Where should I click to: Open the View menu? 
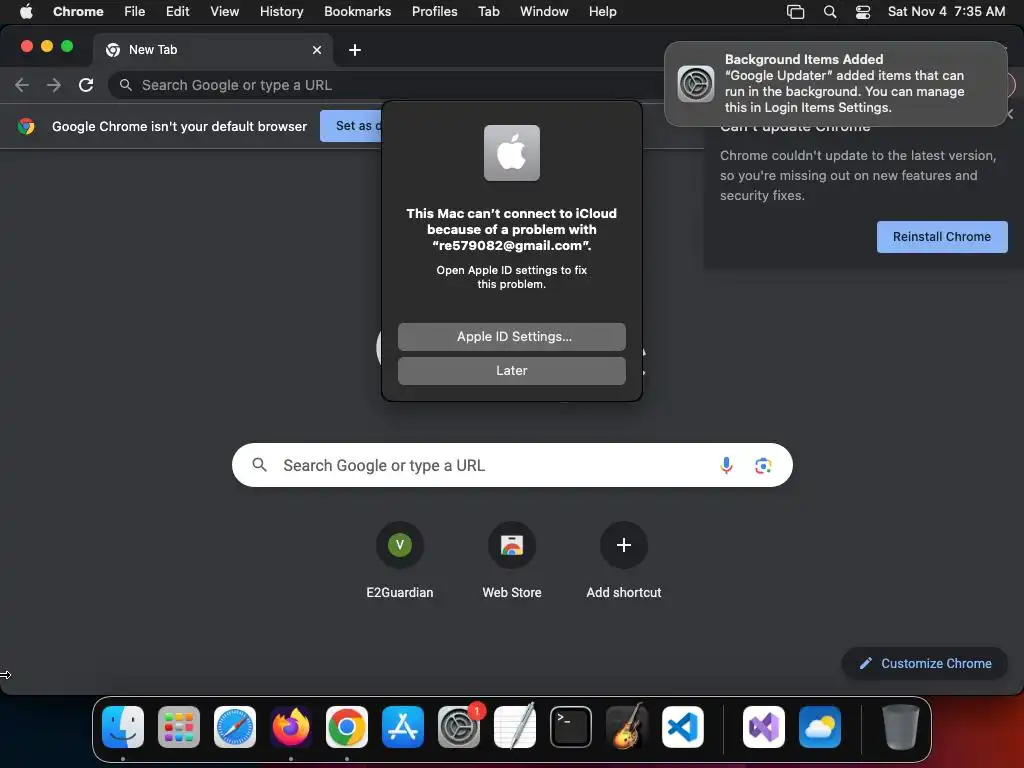click(x=224, y=11)
